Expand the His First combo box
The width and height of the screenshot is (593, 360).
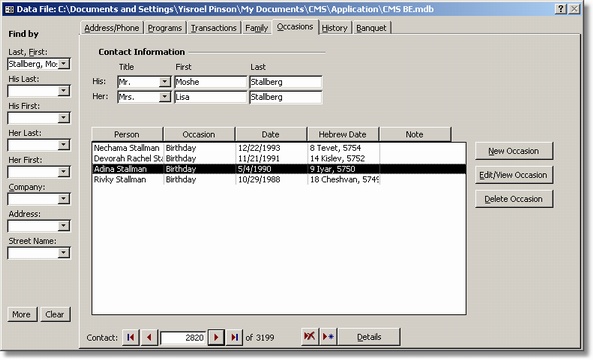click(64, 118)
